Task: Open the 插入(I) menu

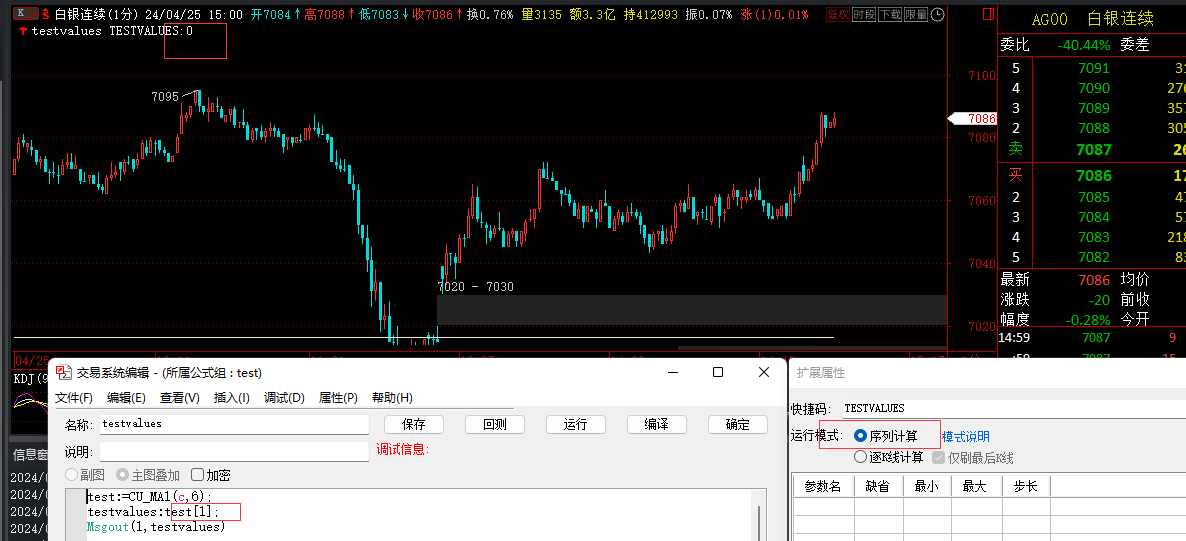Action: pyautogui.click(x=231, y=398)
